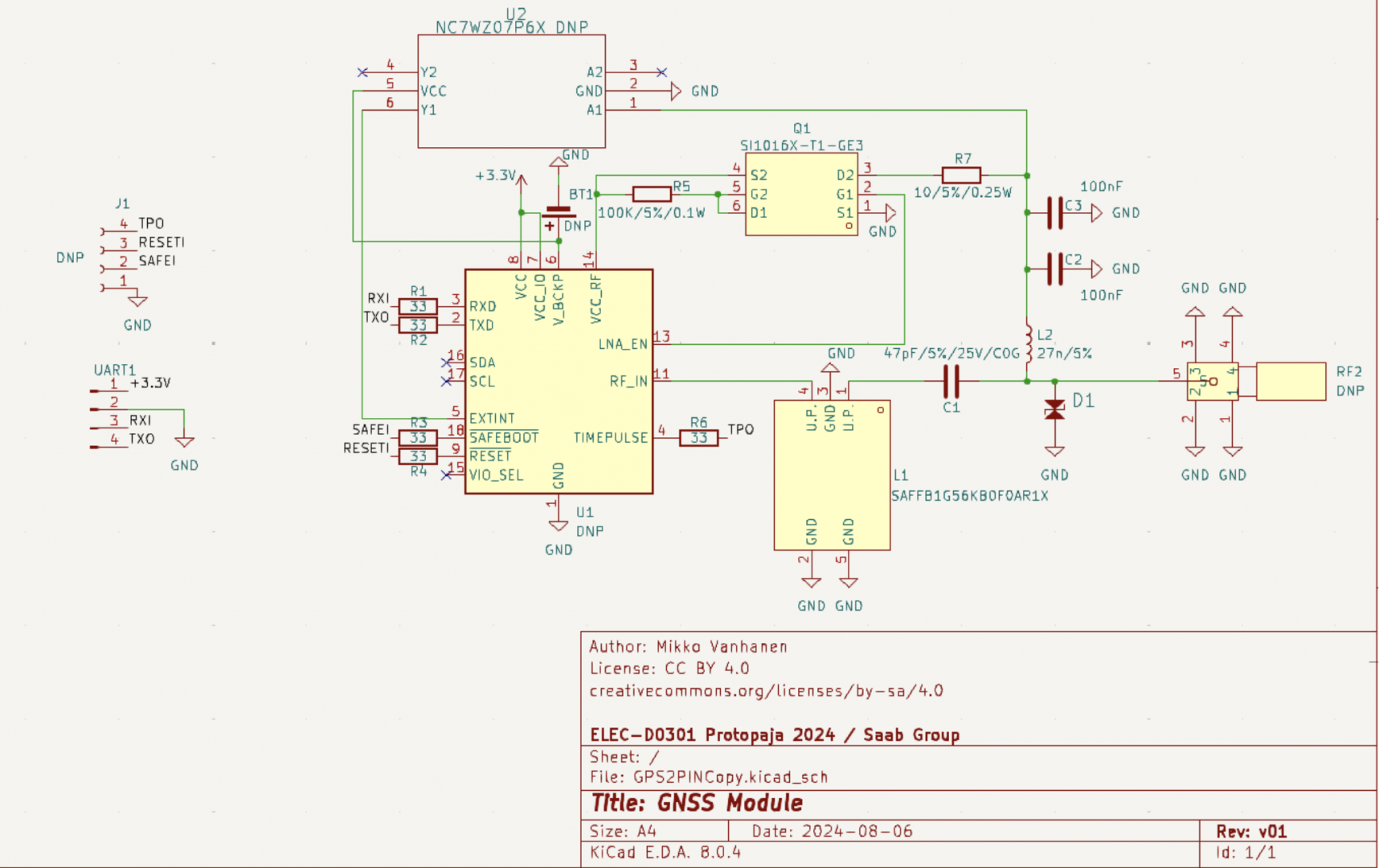
Task: Click the J1 connector reference label
Action: click(122, 204)
